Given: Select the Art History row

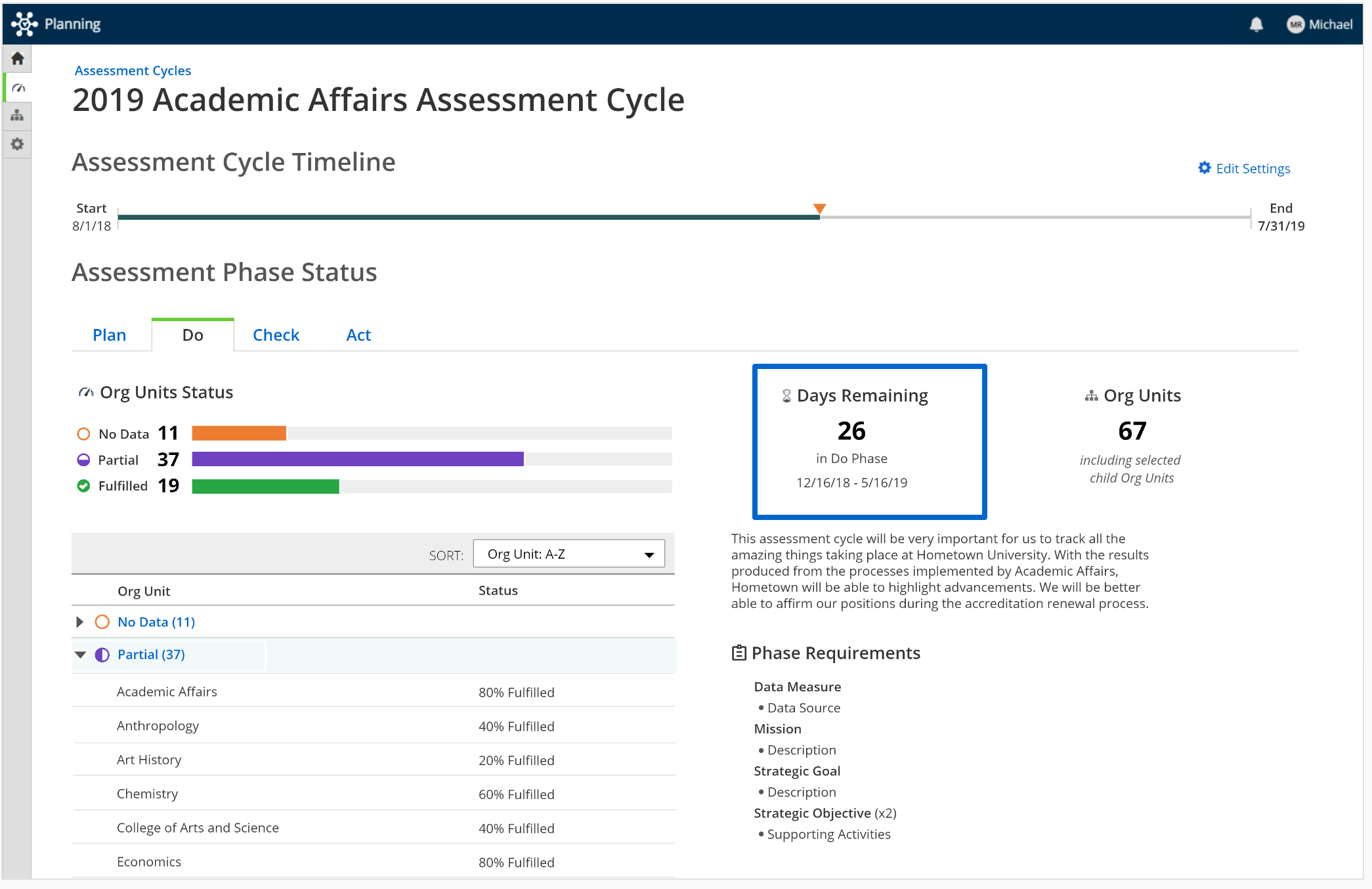Looking at the screenshot, I should click(149, 760).
